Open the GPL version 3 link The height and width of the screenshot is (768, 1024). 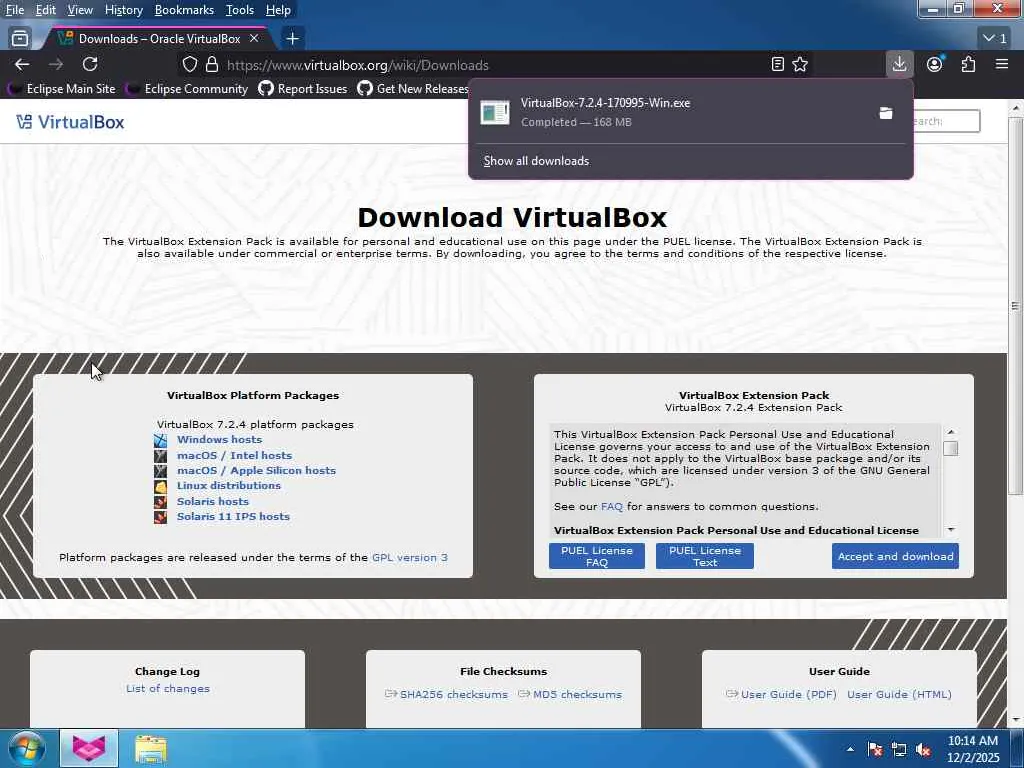pos(409,558)
